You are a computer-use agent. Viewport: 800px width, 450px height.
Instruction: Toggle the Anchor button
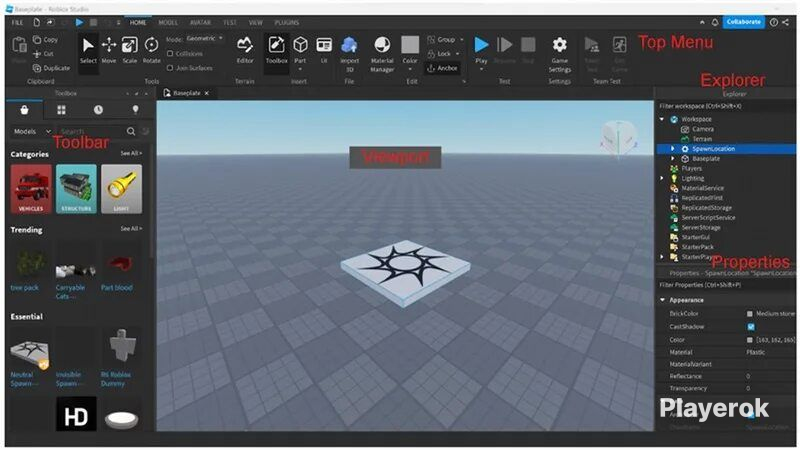443,68
